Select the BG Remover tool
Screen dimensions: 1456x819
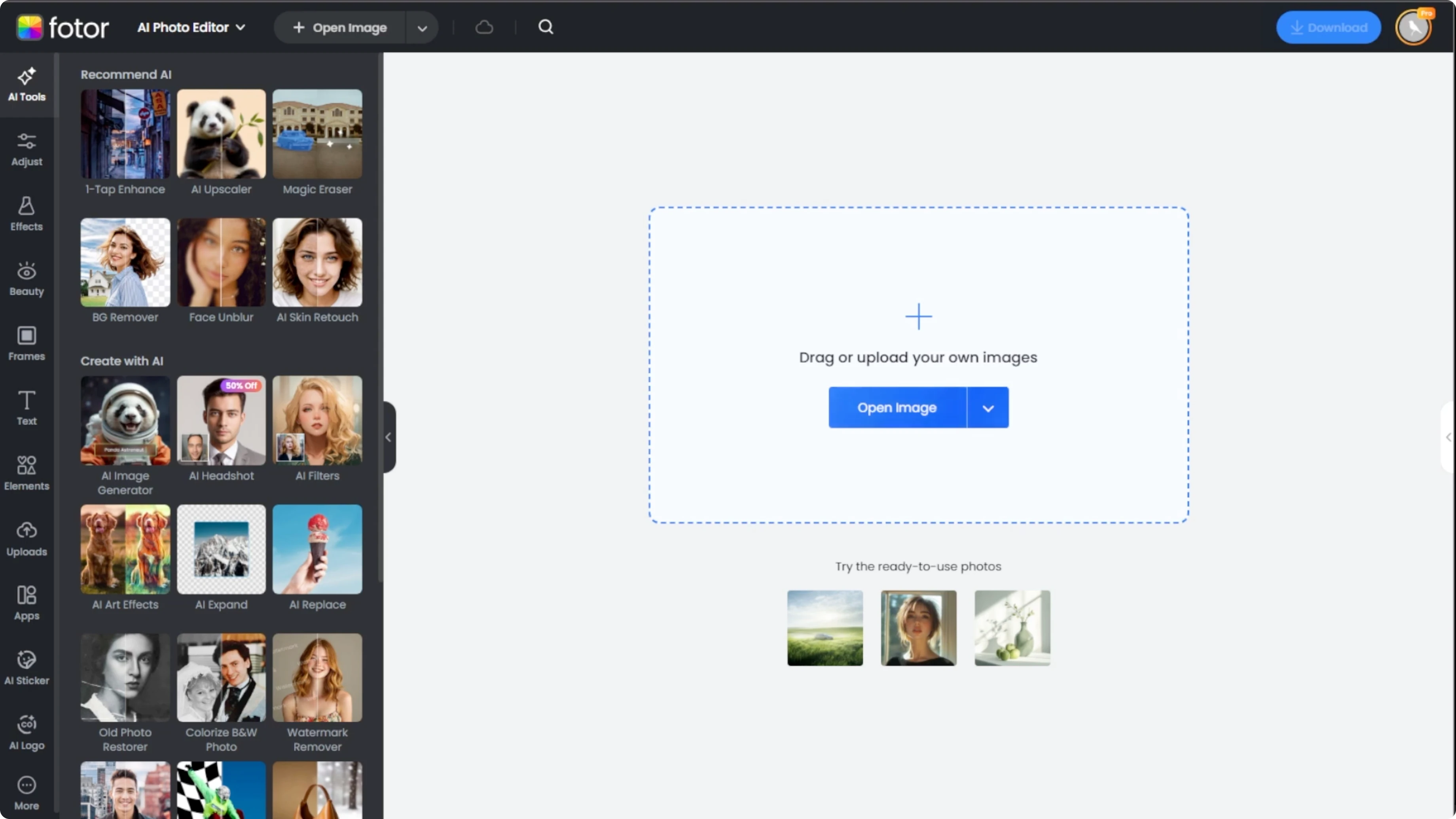125,271
